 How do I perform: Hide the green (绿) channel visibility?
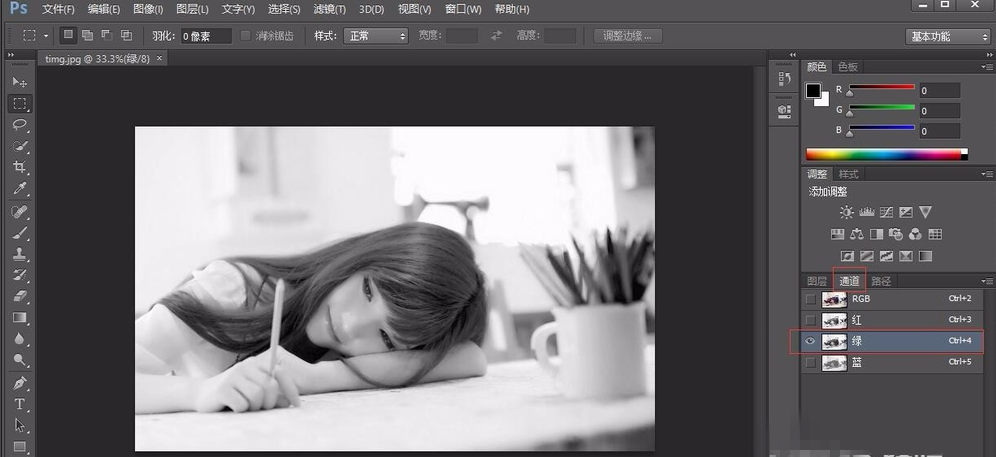[x=810, y=341]
